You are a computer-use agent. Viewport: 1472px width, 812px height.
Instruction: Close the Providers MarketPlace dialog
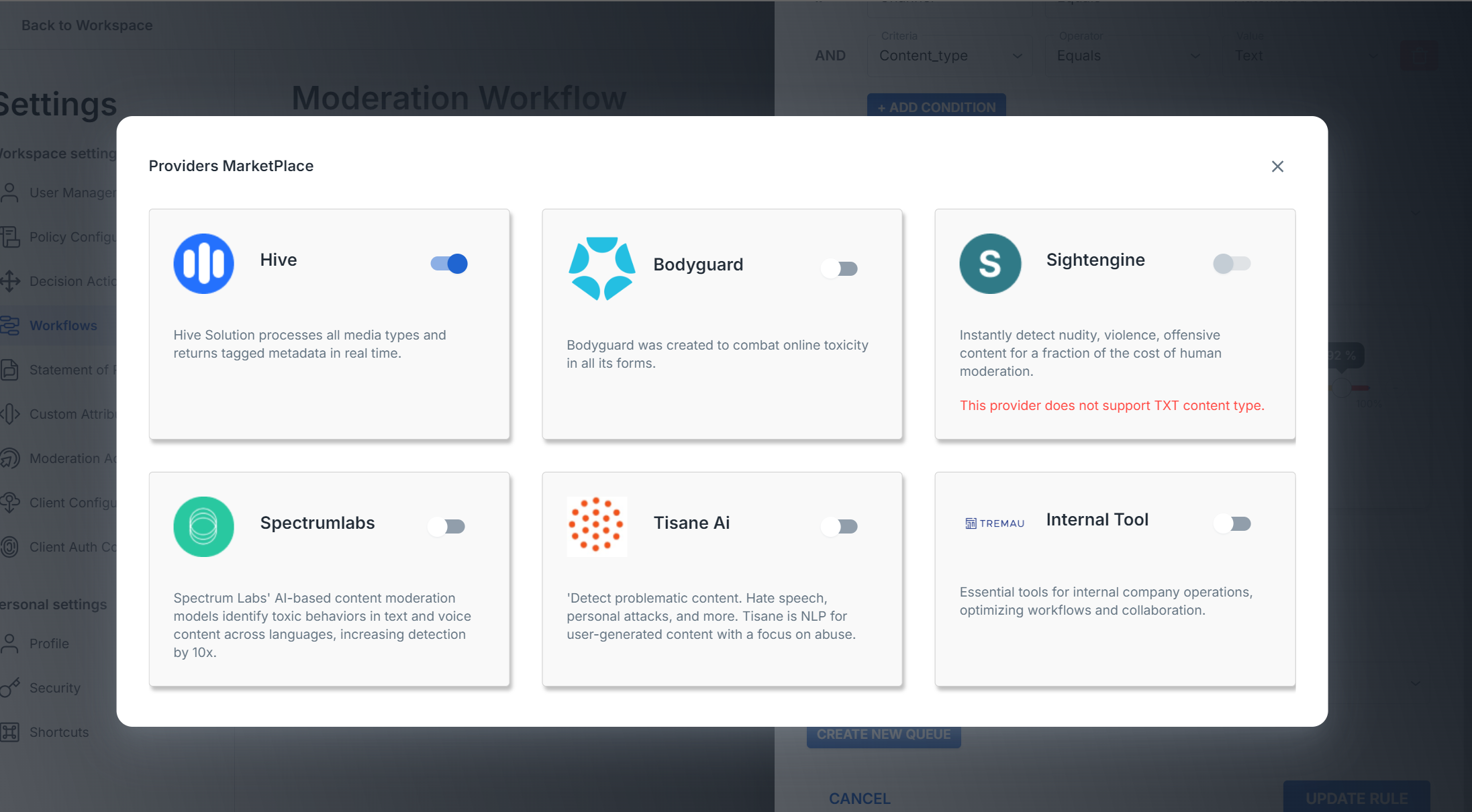pyautogui.click(x=1277, y=166)
